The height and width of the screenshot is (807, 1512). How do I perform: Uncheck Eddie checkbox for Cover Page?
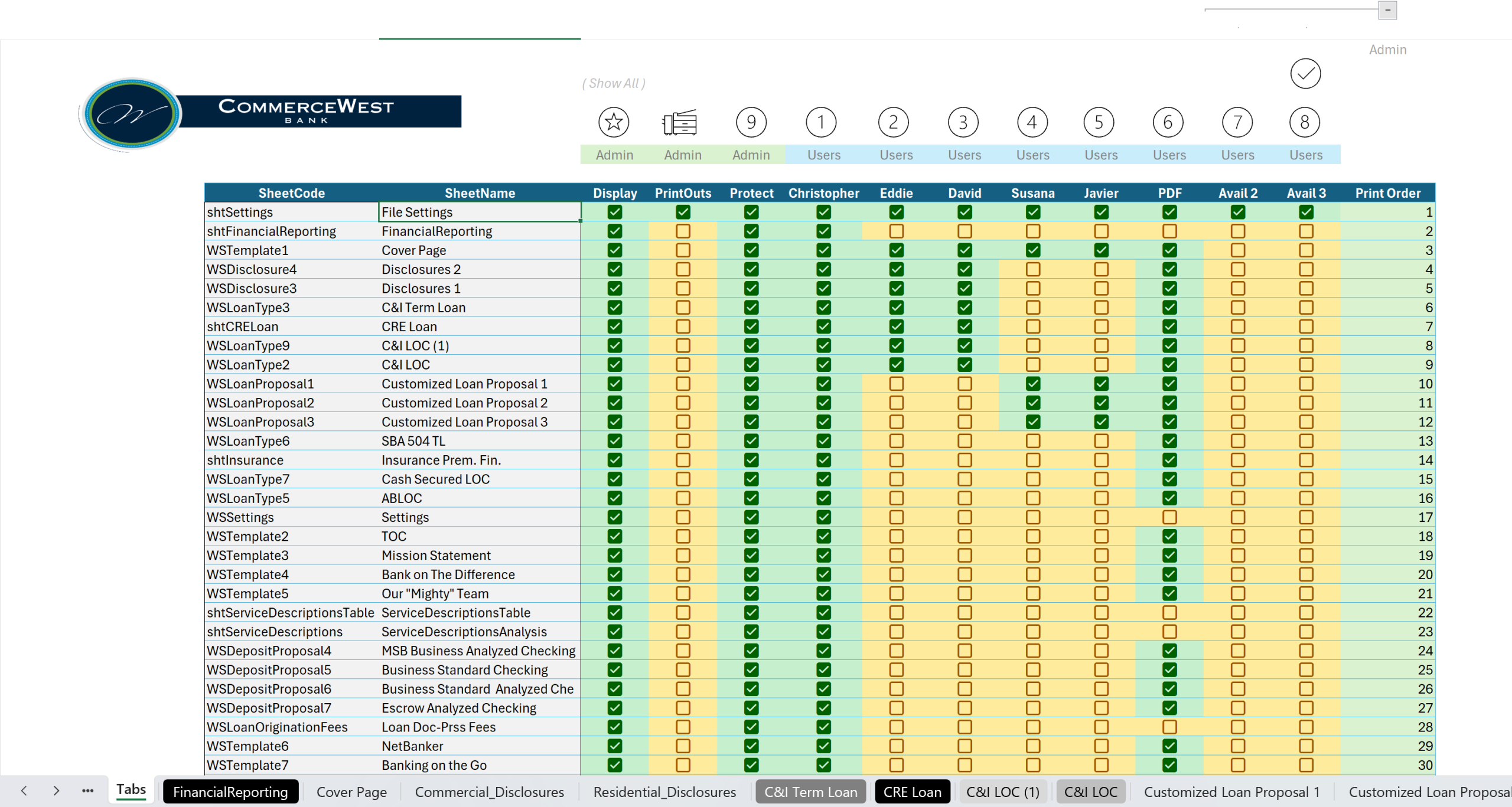(x=896, y=250)
